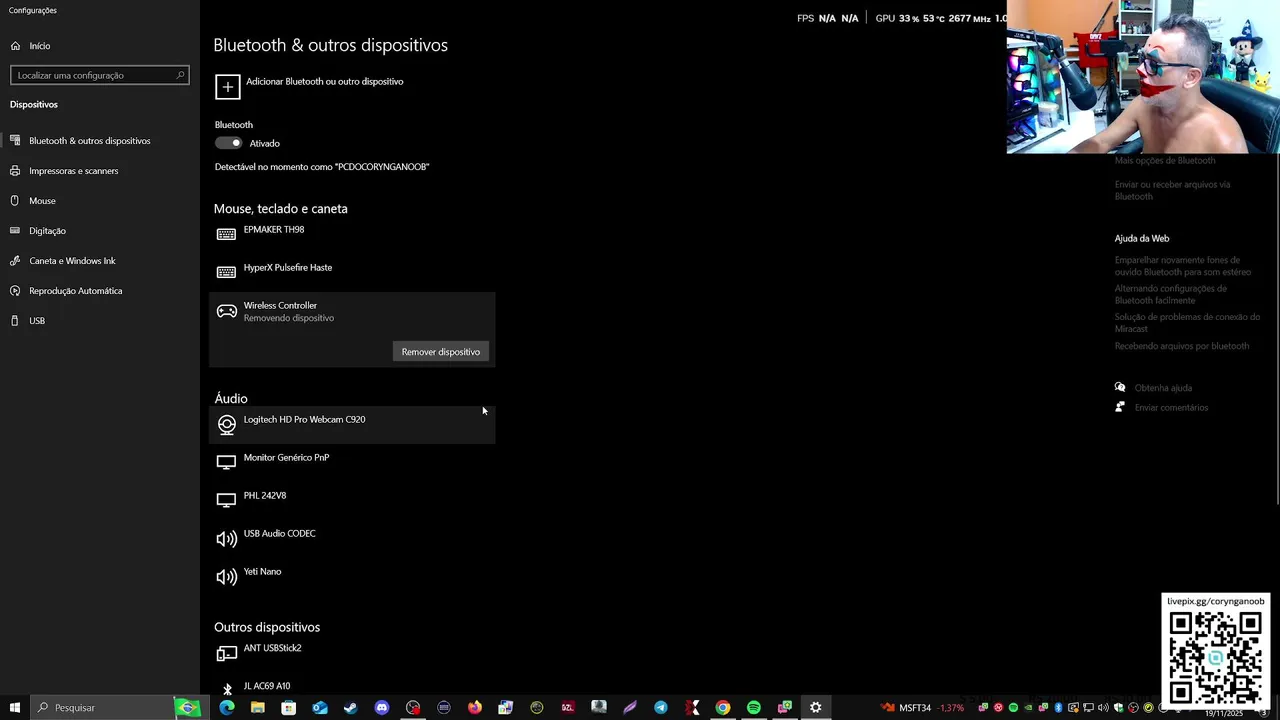Click the speaker icon next to USB Audio CODEC

click(226, 539)
